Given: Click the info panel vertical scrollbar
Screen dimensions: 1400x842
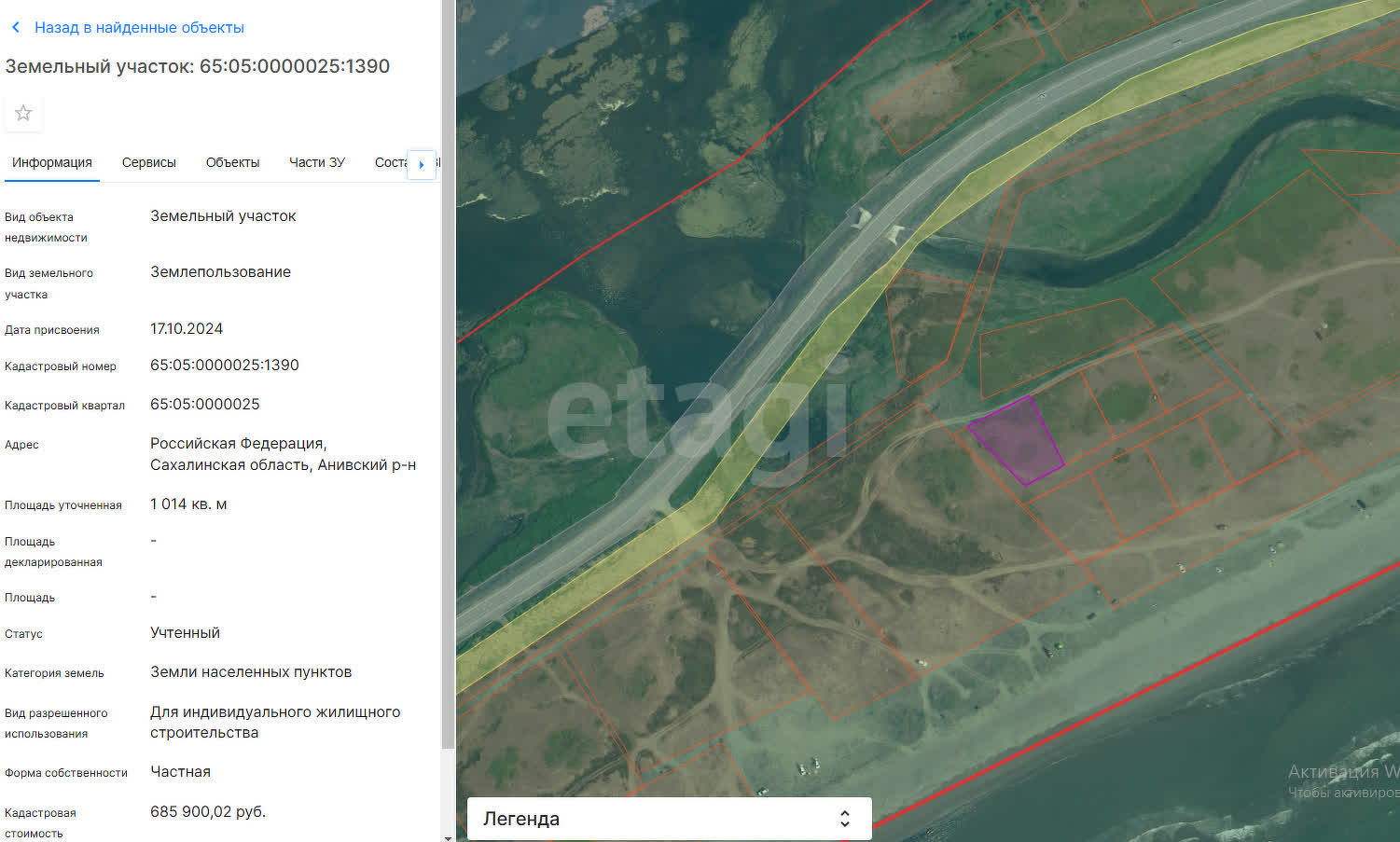Looking at the screenshot, I should pyautogui.click(x=448, y=373).
